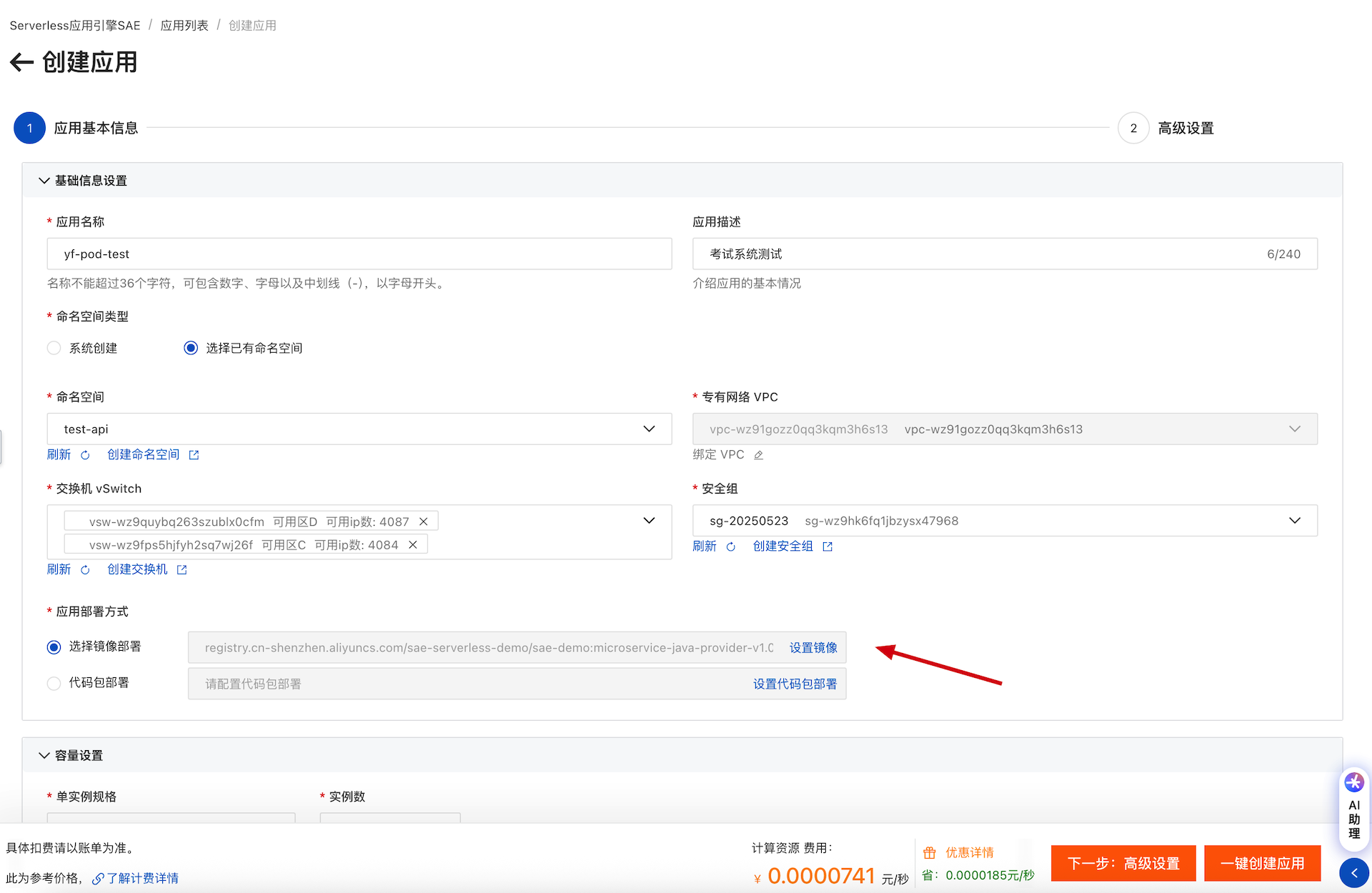Viewport: 1372px width, 893px height.
Task: Open 创建交换机 link
Action: pyautogui.click(x=137, y=569)
